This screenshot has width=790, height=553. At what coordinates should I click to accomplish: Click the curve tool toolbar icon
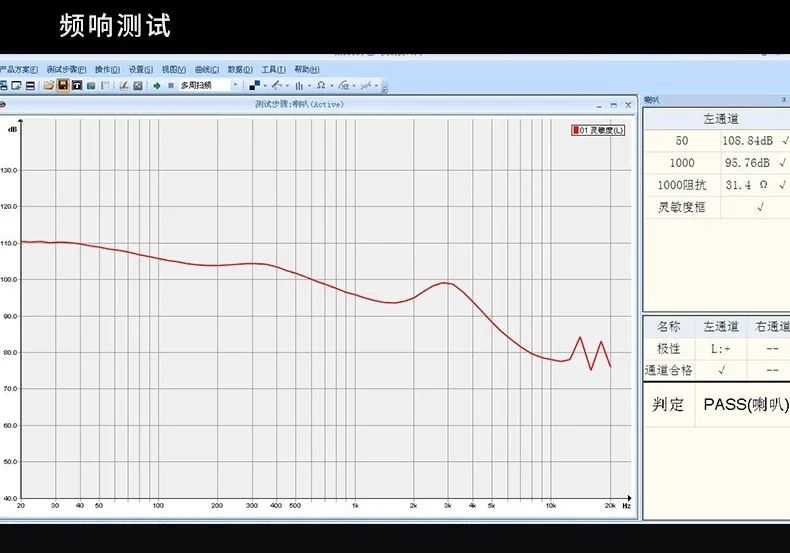[277, 86]
